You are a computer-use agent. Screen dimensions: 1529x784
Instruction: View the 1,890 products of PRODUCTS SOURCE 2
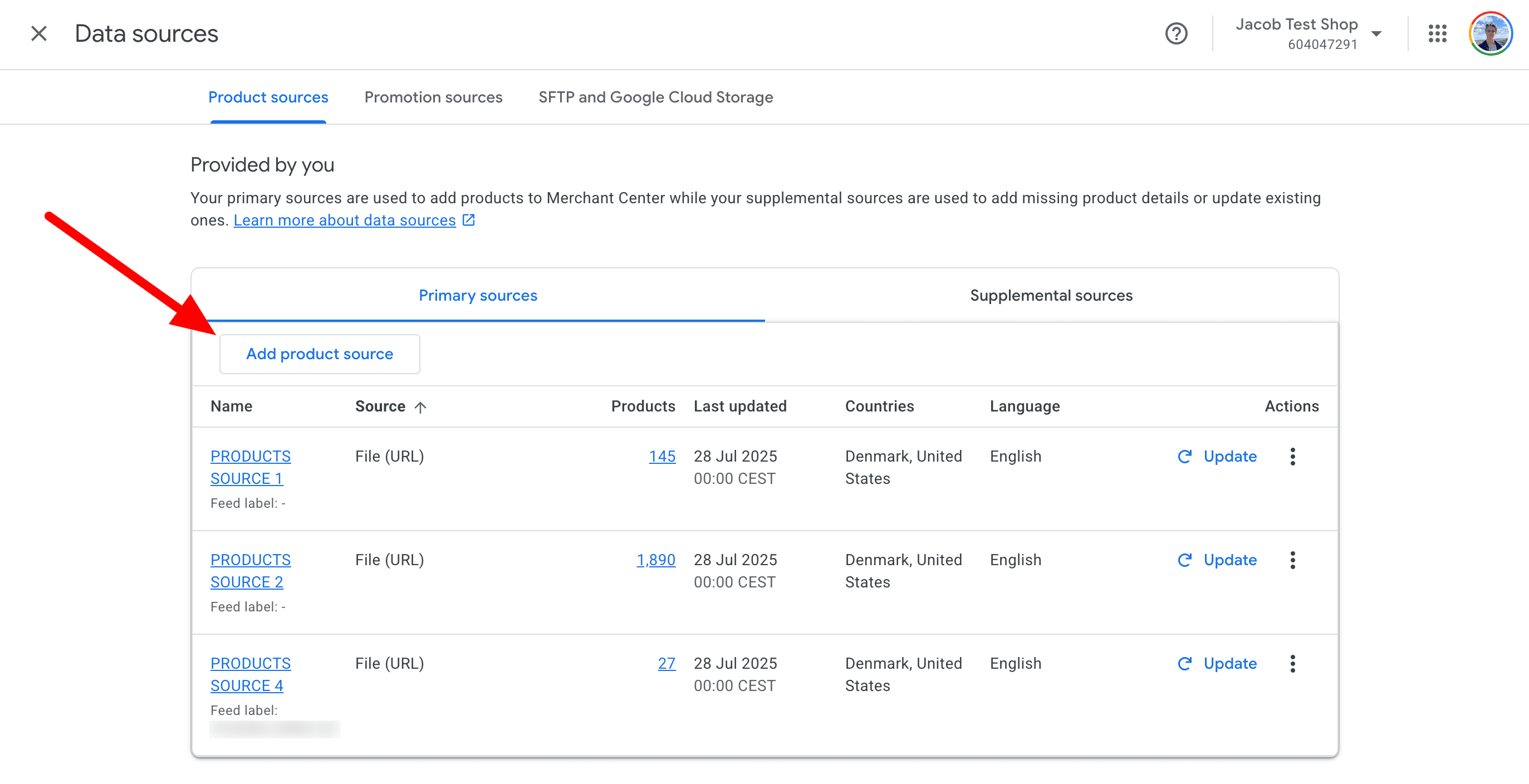656,560
